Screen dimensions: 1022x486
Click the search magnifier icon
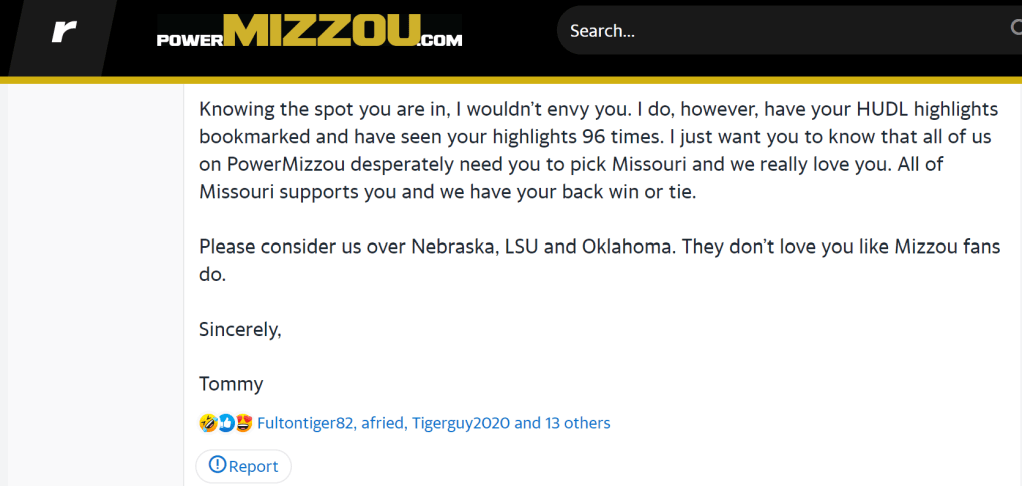[x=1015, y=30]
